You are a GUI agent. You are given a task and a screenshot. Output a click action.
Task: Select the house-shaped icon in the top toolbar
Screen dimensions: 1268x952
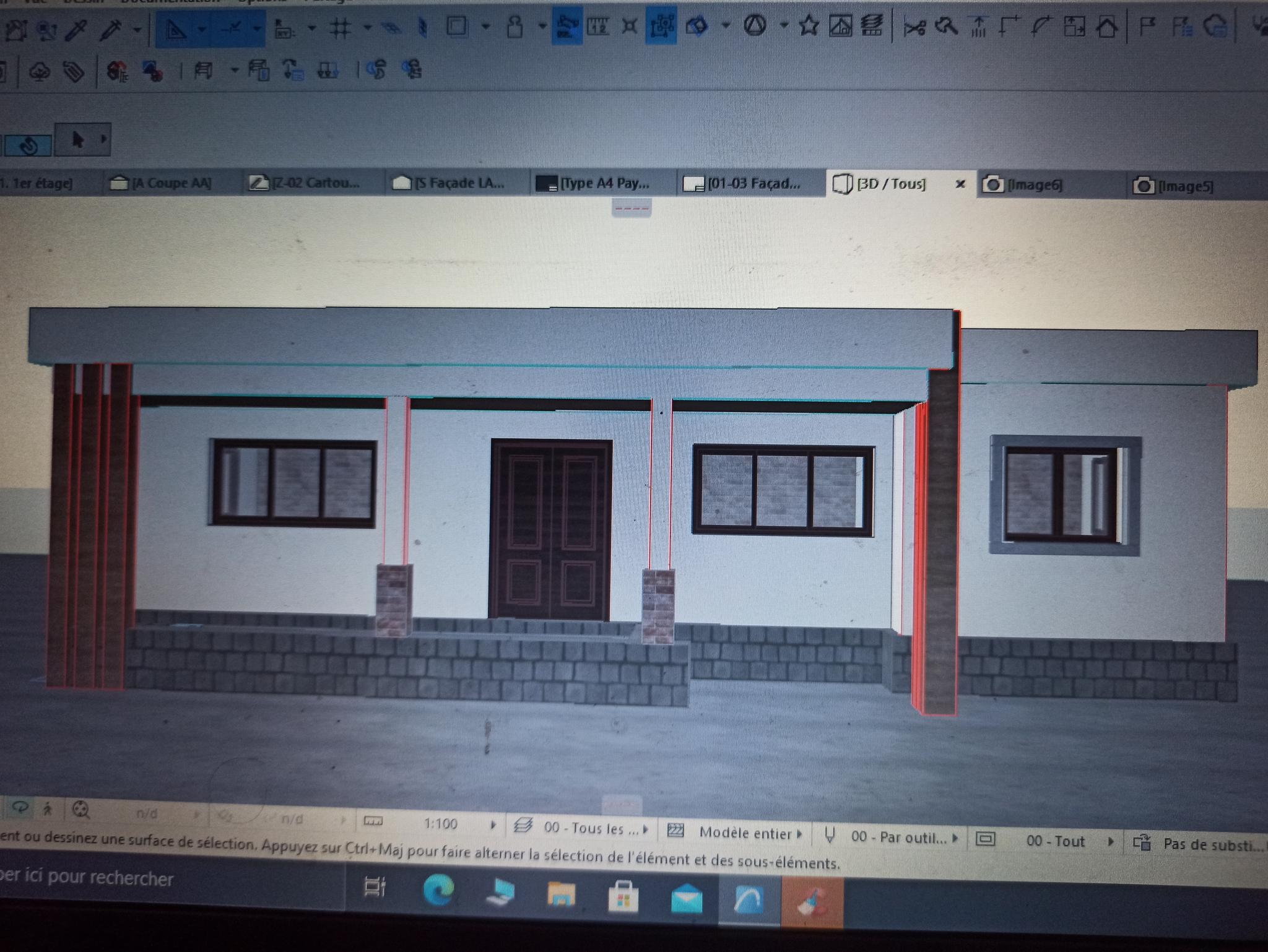[x=1108, y=27]
